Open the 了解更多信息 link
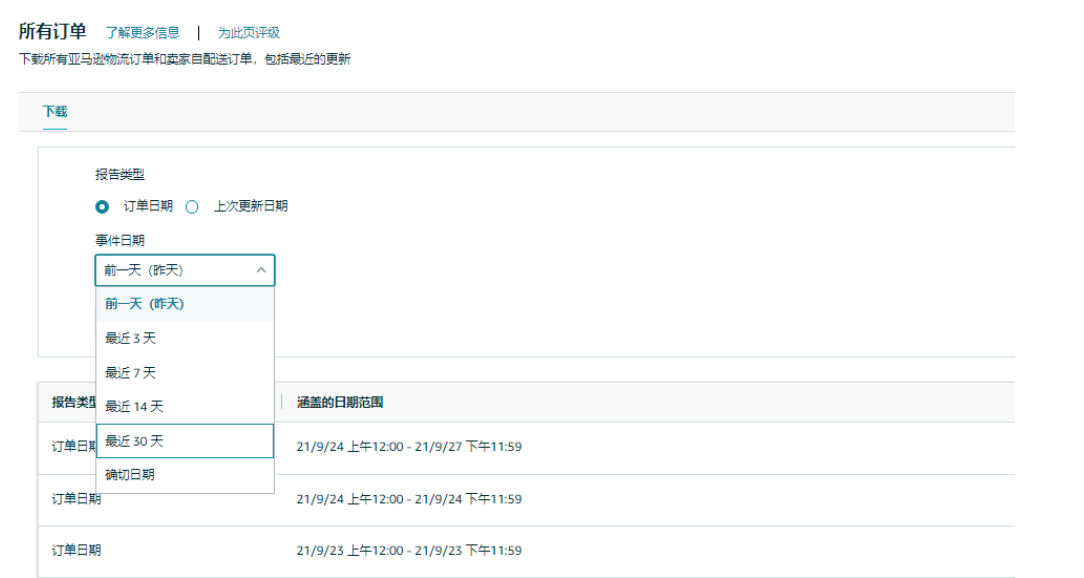 142,32
